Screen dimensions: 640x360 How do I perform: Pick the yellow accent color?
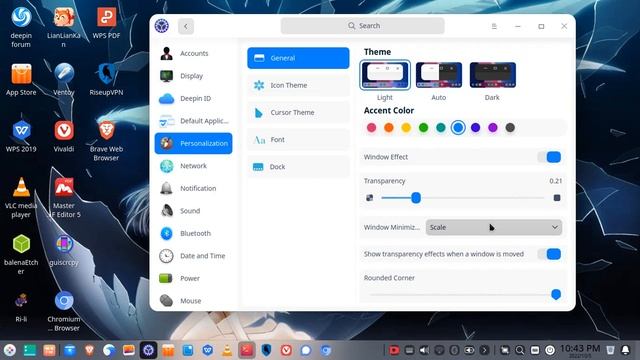tap(406, 128)
